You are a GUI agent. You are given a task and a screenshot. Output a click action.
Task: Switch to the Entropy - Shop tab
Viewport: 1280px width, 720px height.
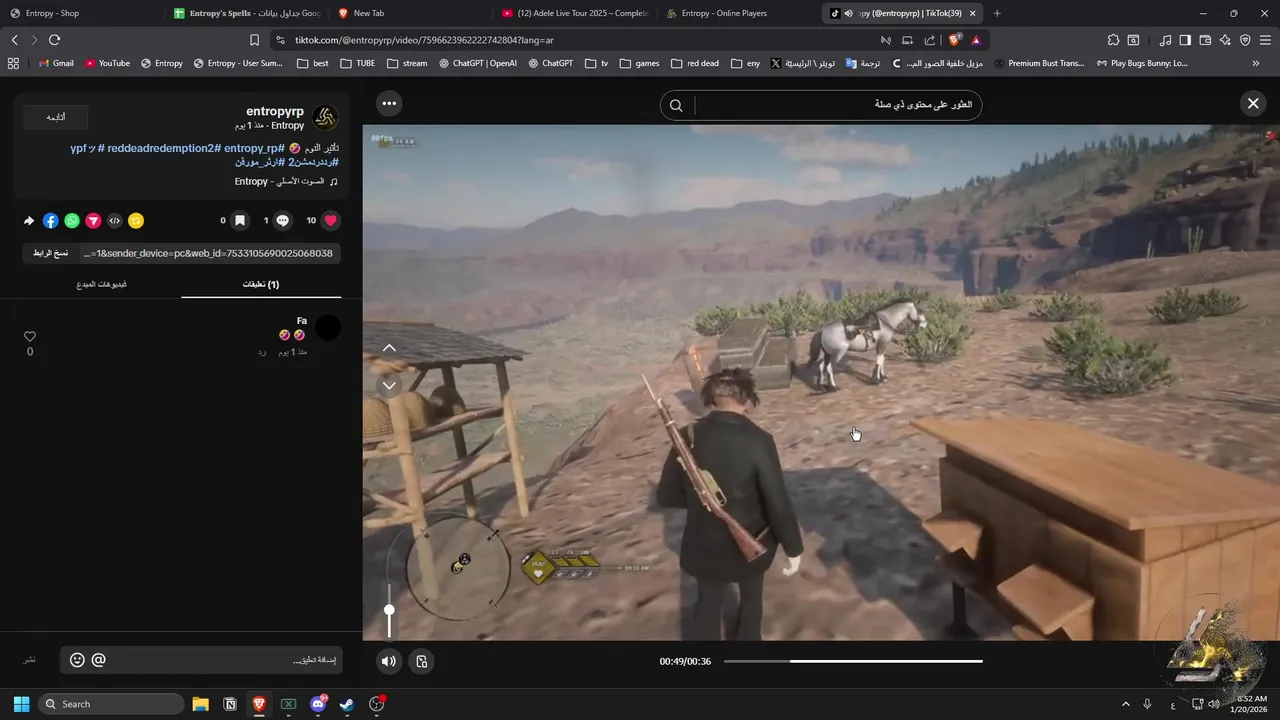[82, 13]
